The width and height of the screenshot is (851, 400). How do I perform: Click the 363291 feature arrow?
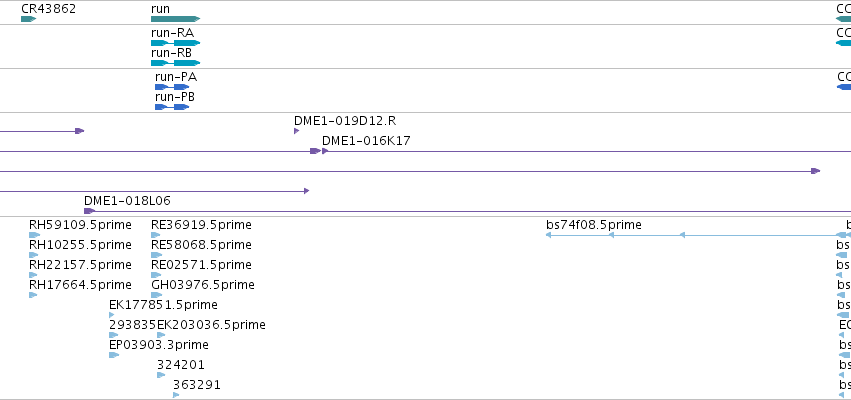tap(176, 395)
